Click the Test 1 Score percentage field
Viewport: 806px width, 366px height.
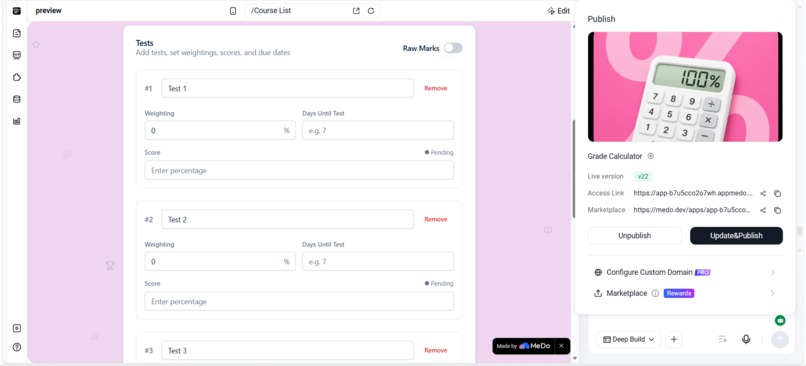tap(299, 170)
